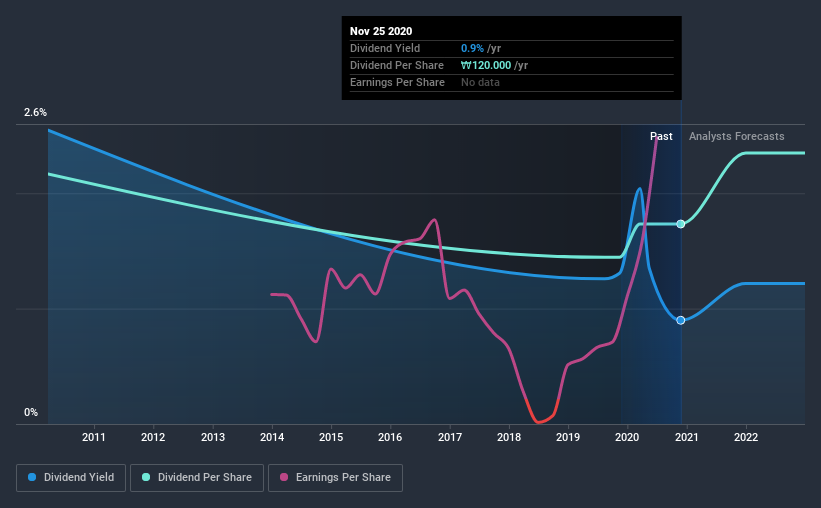Toggle the Dividend Yield legend button

coord(71,478)
